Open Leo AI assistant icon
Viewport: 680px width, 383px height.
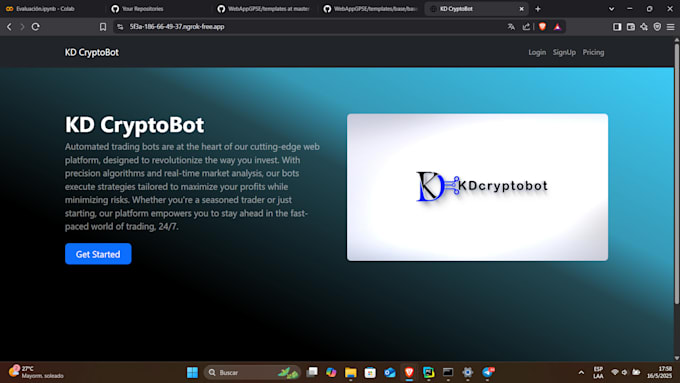(x=644, y=27)
